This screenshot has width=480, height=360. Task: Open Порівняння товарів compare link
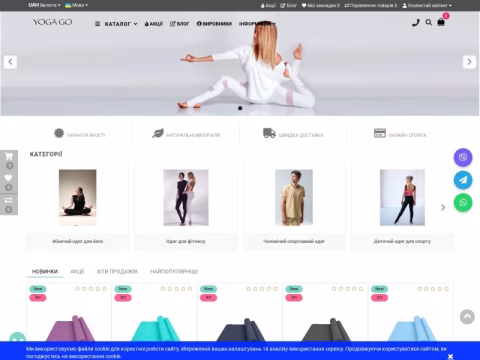pyautogui.click(x=371, y=5)
